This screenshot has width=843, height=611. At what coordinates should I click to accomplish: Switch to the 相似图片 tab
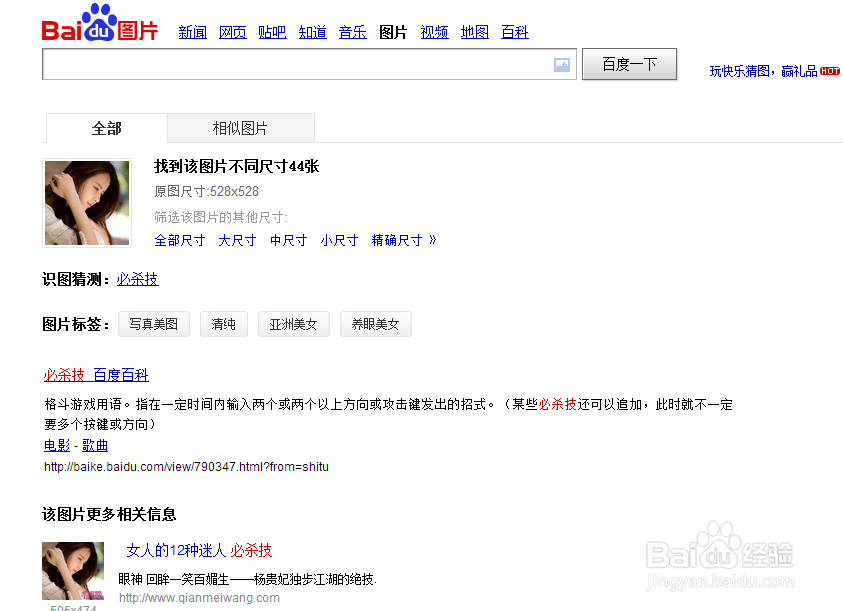pyautogui.click(x=240, y=128)
